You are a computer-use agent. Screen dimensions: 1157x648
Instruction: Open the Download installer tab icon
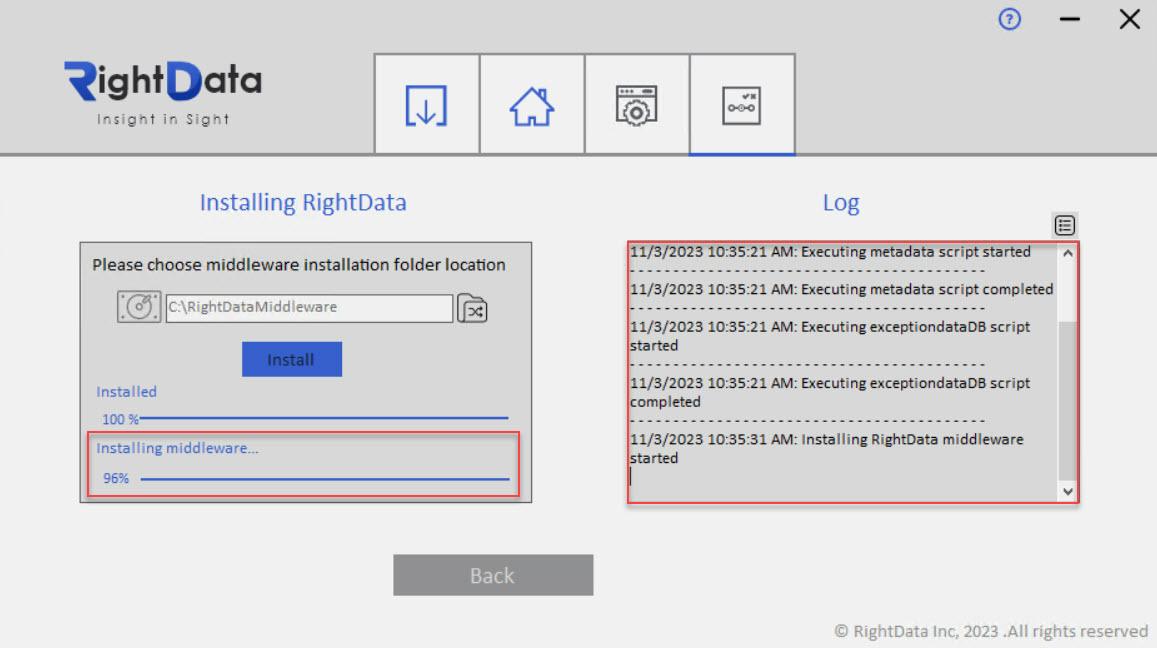click(425, 104)
